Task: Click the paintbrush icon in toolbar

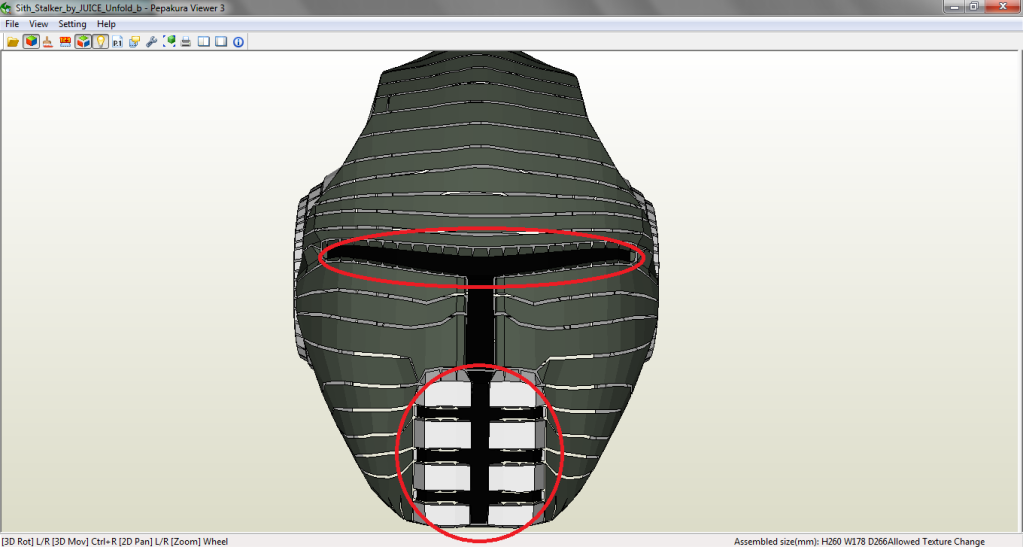Action: (x=48, y=42)
